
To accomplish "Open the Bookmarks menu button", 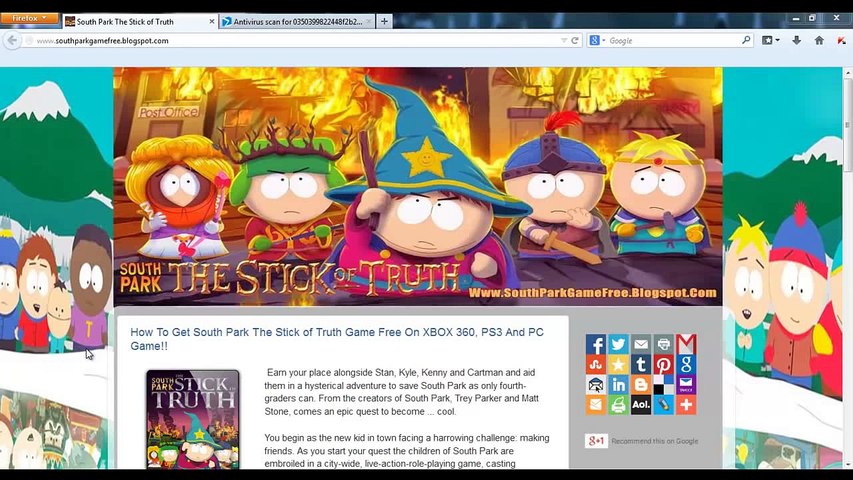I will (770, 40).
